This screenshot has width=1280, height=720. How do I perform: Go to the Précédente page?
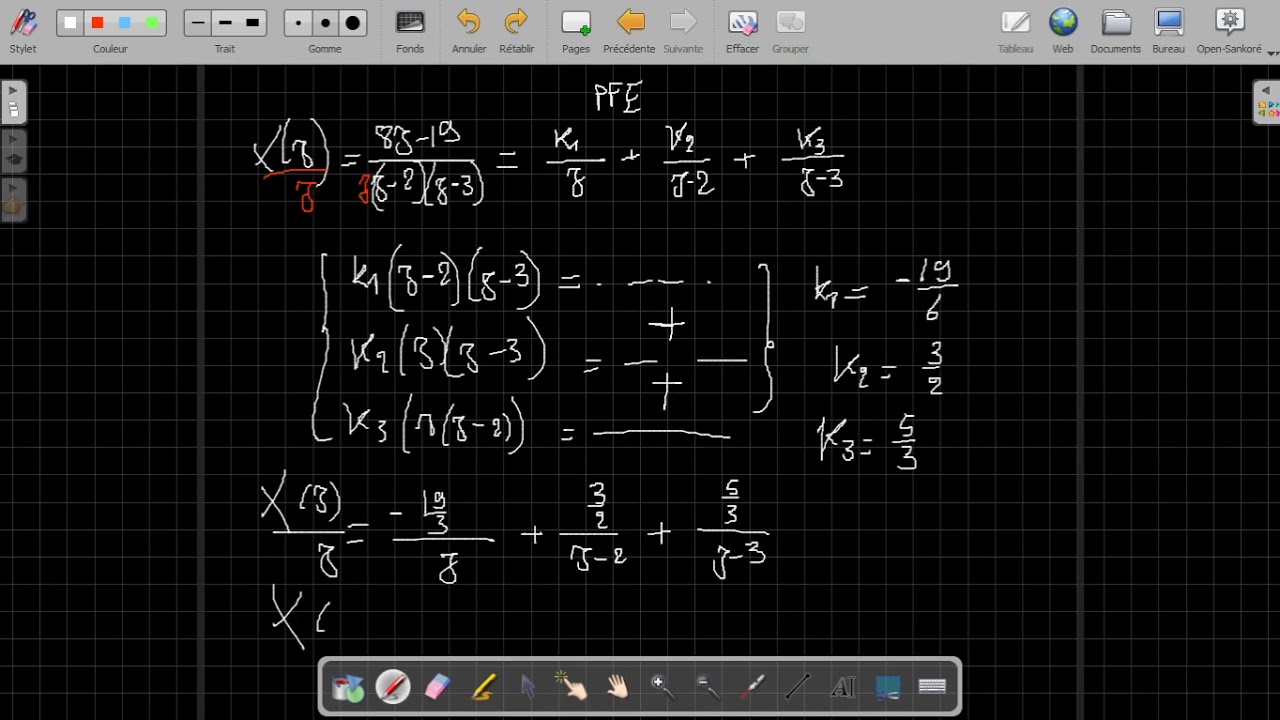[x=630, y=30]
